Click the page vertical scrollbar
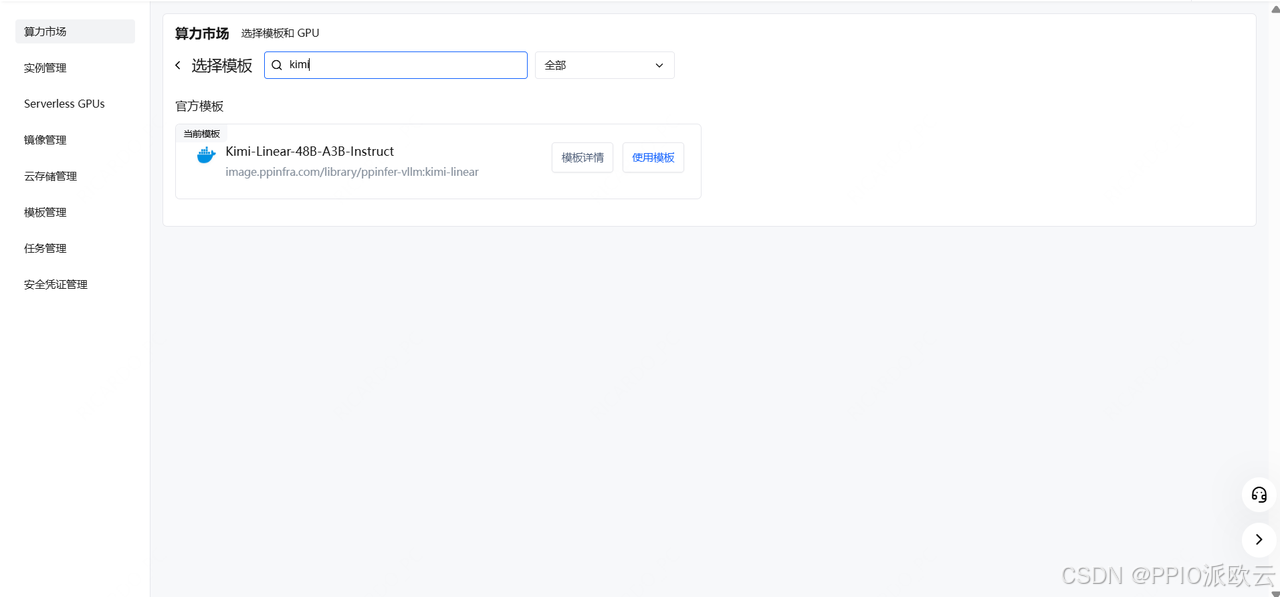1280x597 pixels. point(1274,298)
